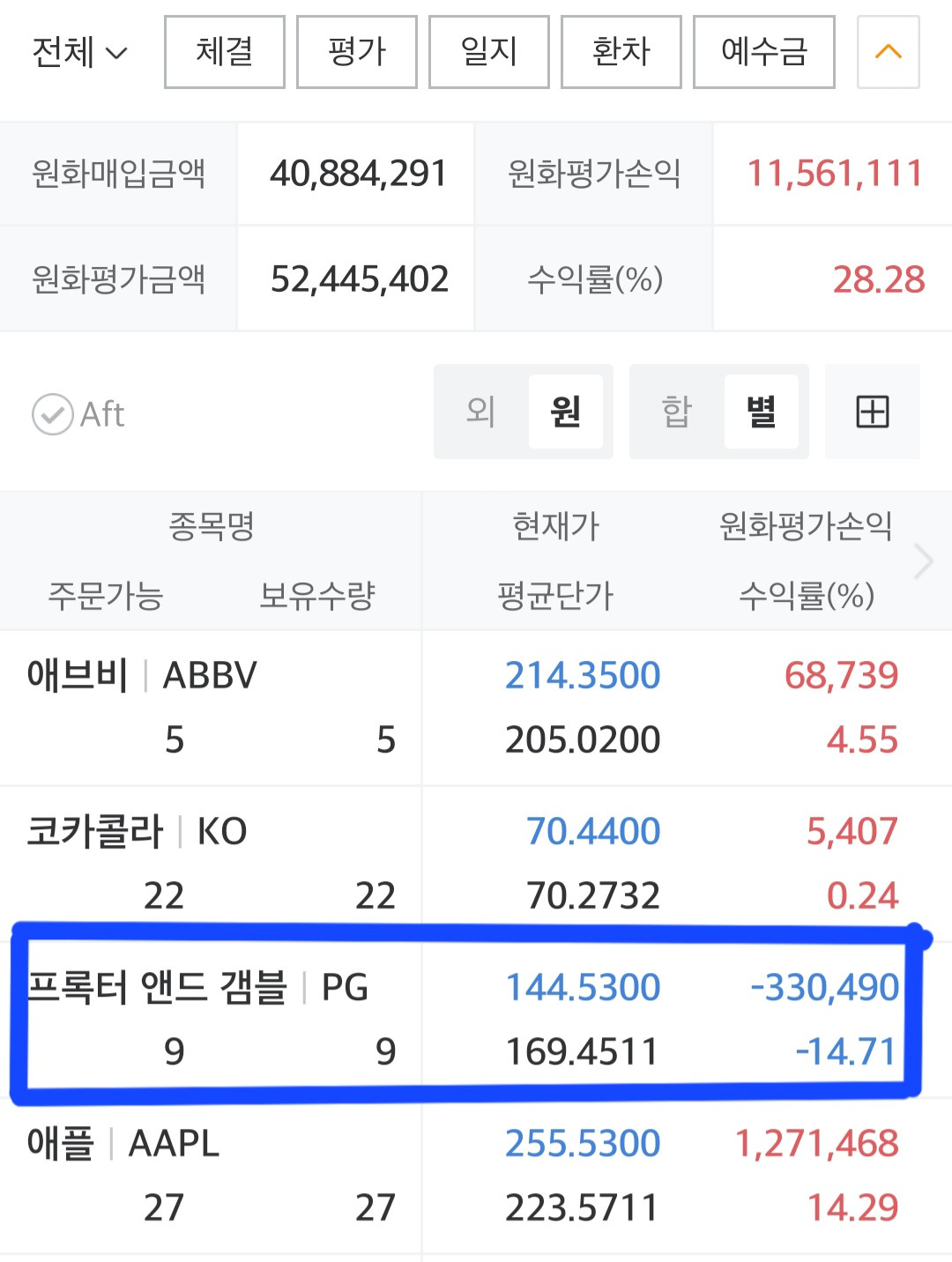Open the 전체 account dropdown
This screenshot has width=952, height=1262.
coord(79,53)
